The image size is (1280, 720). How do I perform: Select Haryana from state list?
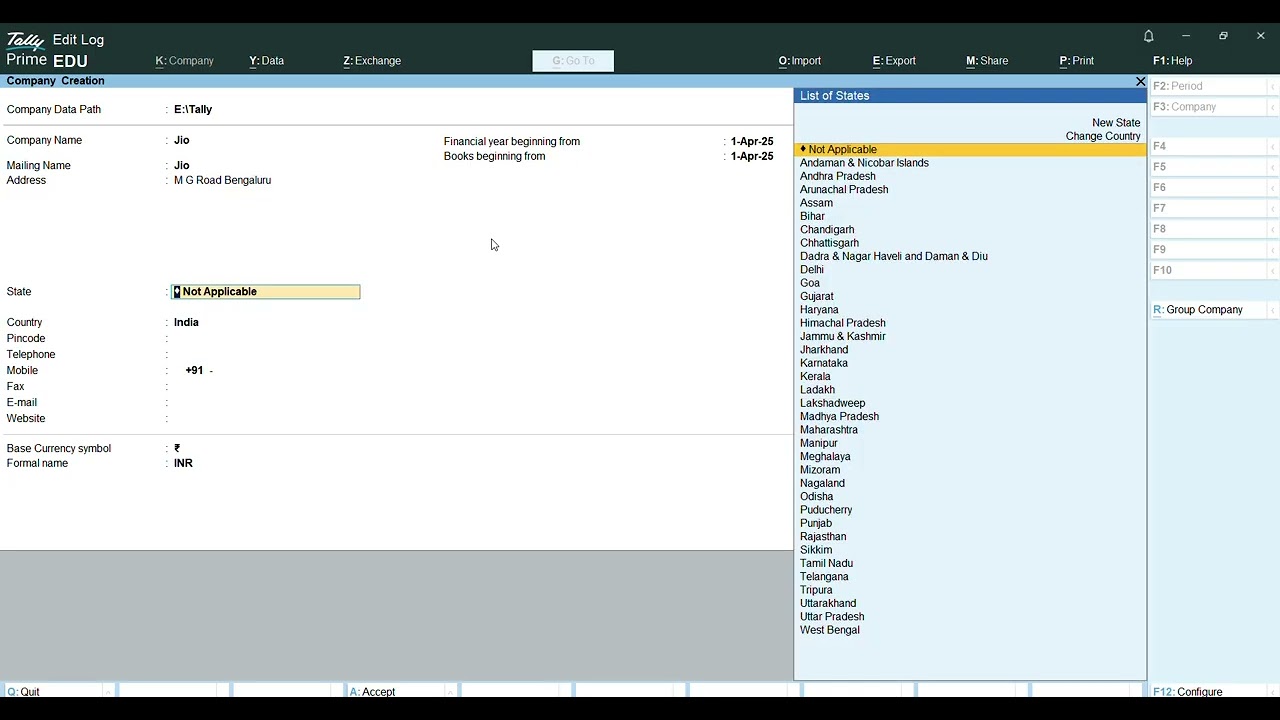pos(819,310)
